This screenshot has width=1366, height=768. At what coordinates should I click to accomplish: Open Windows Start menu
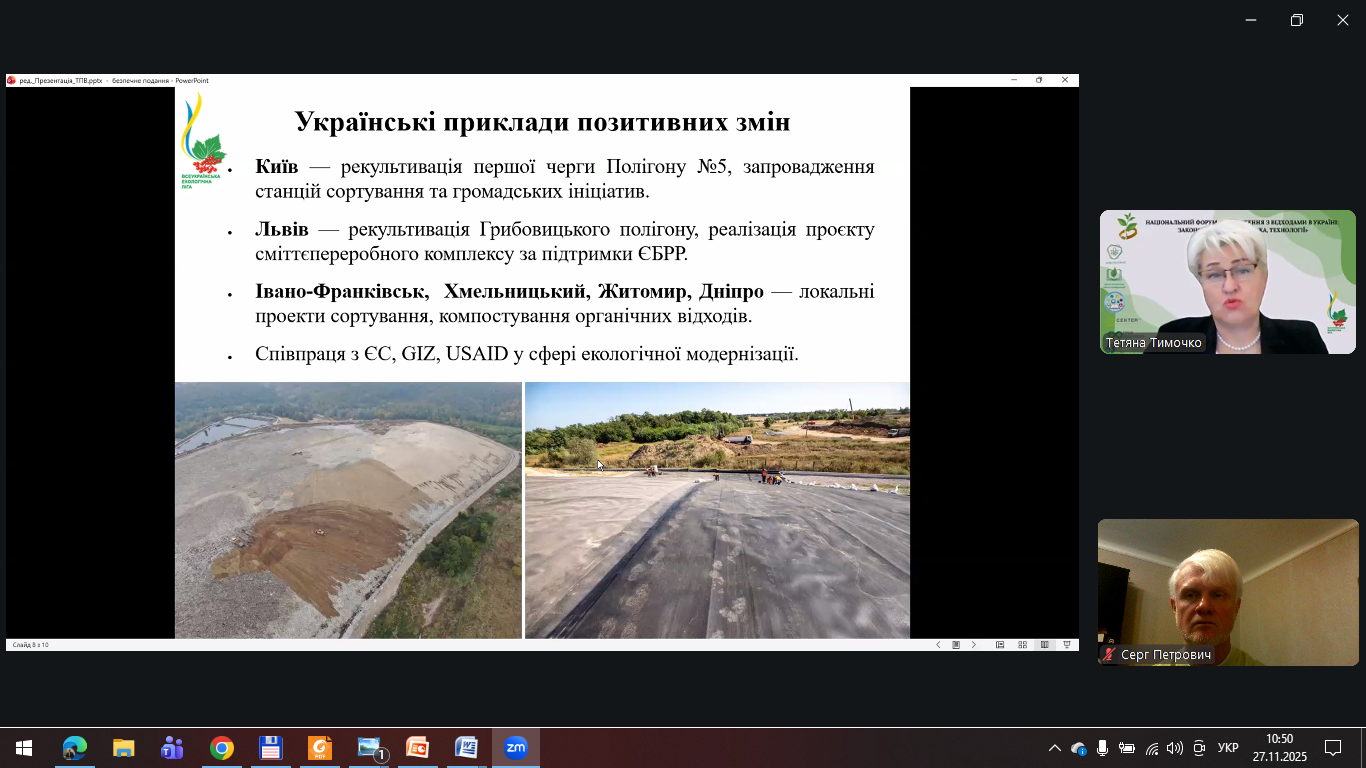(24, 748)
